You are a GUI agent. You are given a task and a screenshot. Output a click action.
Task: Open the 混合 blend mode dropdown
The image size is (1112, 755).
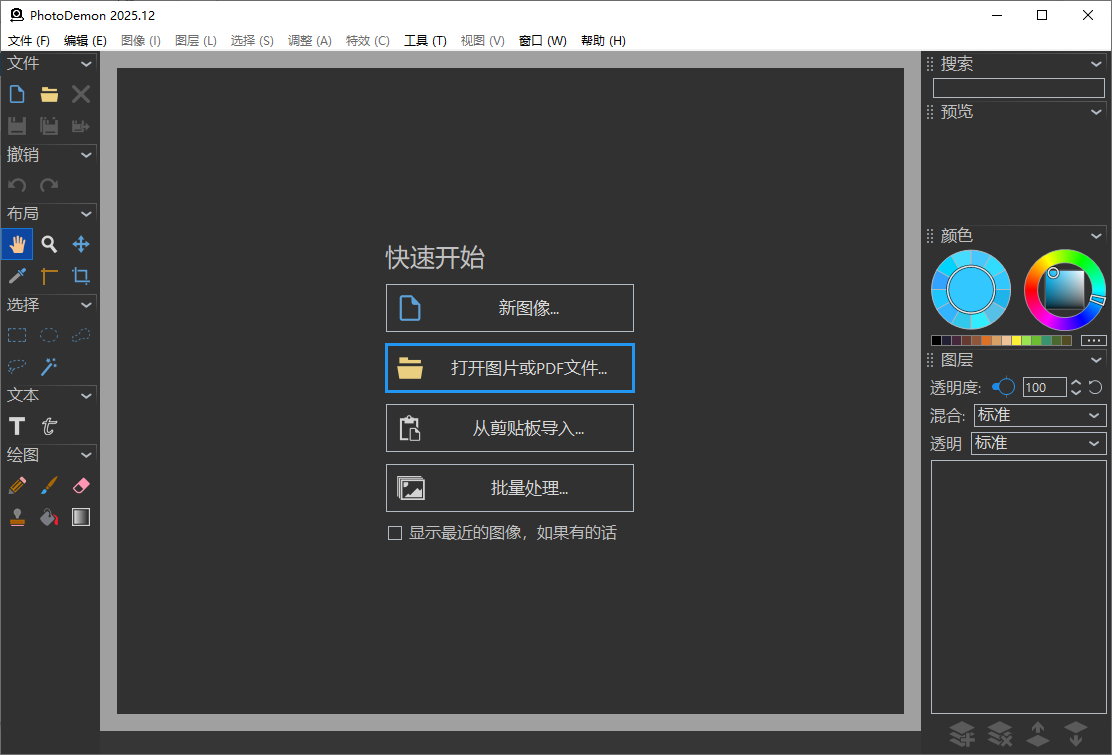coord(1040,415)
